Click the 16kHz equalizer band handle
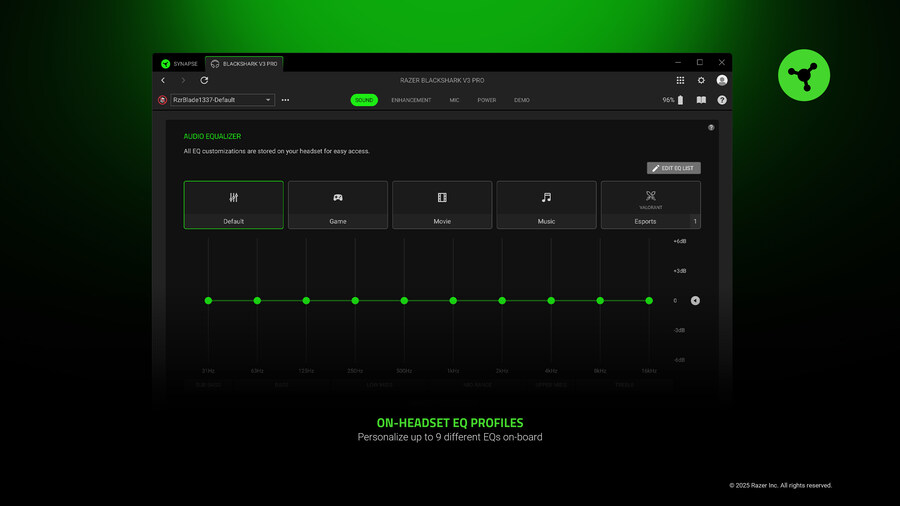This screenshot has height=506, width=900. [649, 301]
